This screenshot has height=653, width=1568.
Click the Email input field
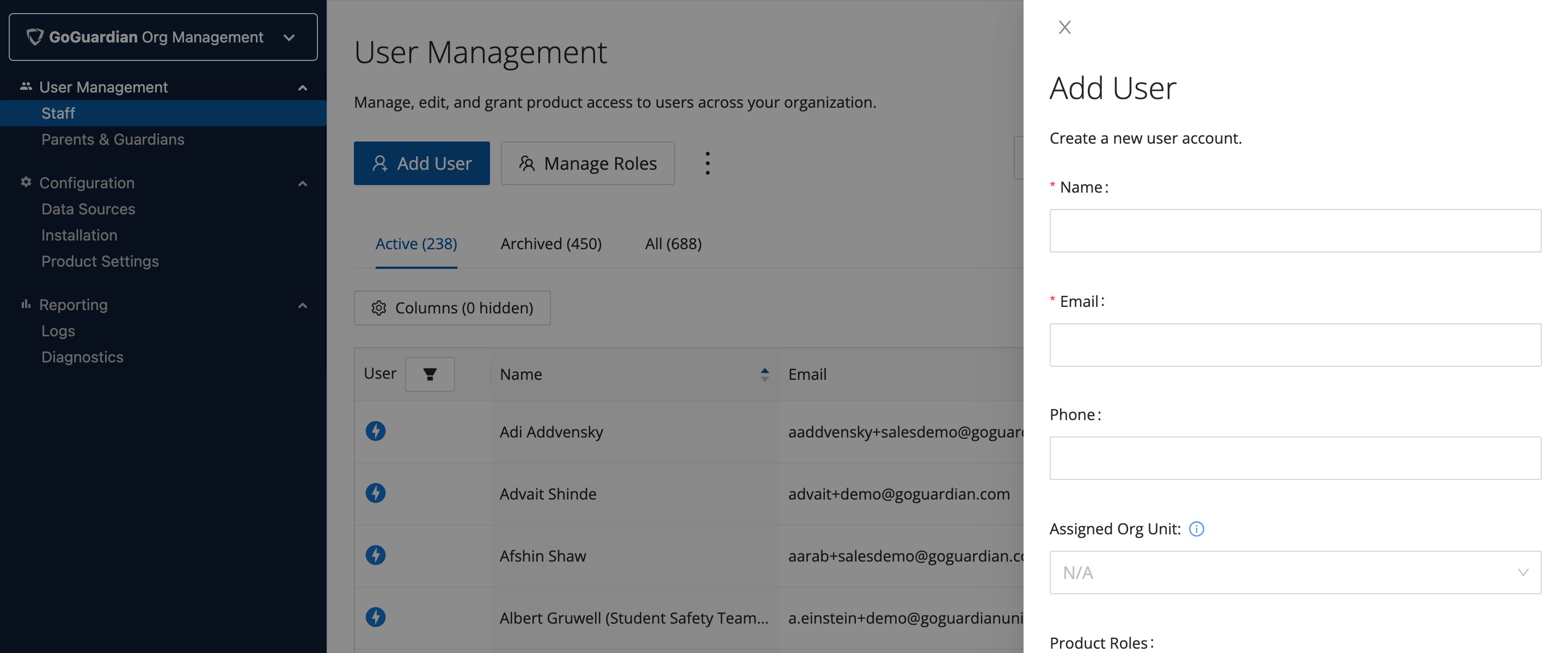point(1295,345)
